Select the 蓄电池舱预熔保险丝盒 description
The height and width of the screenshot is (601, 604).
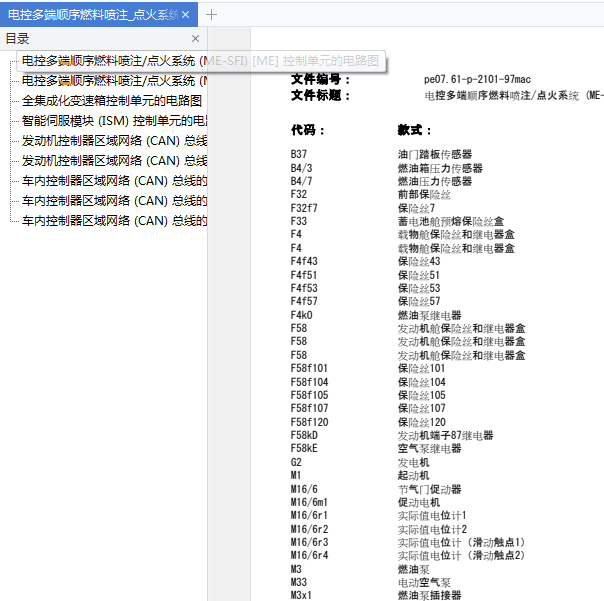pyautogui.click(x=451, y=221)
